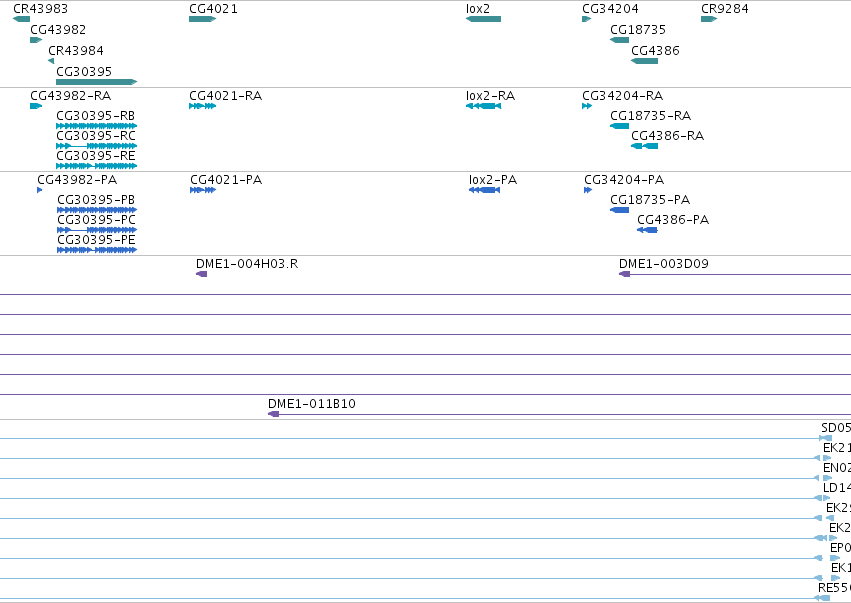Click protein CG4021-PA
Viewport: 851px width, 603px height.
tap(203, 190)
